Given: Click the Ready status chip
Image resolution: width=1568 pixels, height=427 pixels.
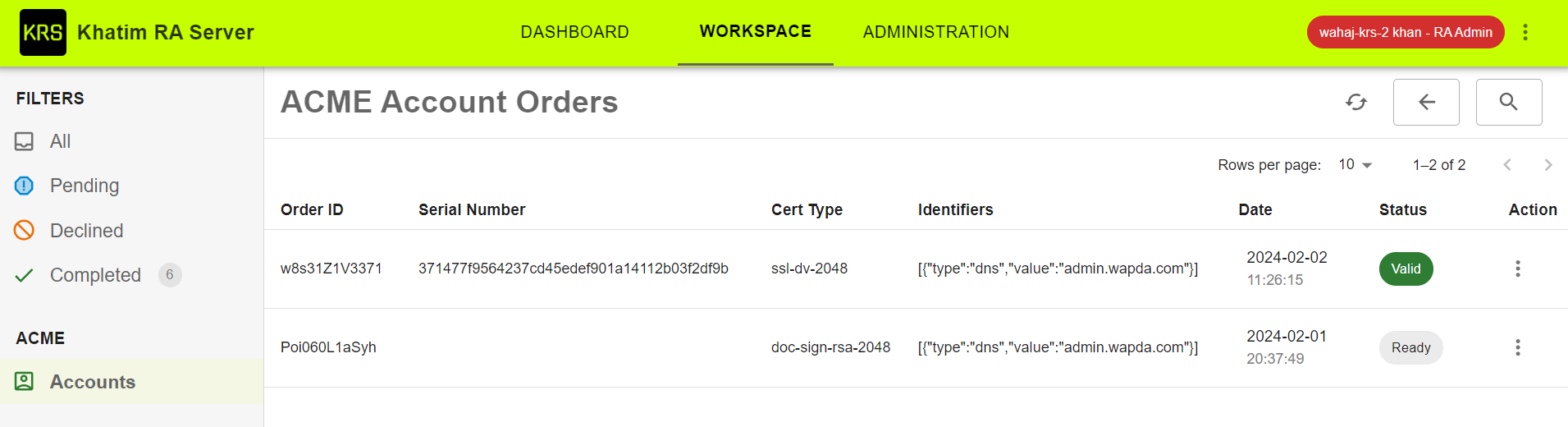Looking at the screenshot, I should 1410,347.
